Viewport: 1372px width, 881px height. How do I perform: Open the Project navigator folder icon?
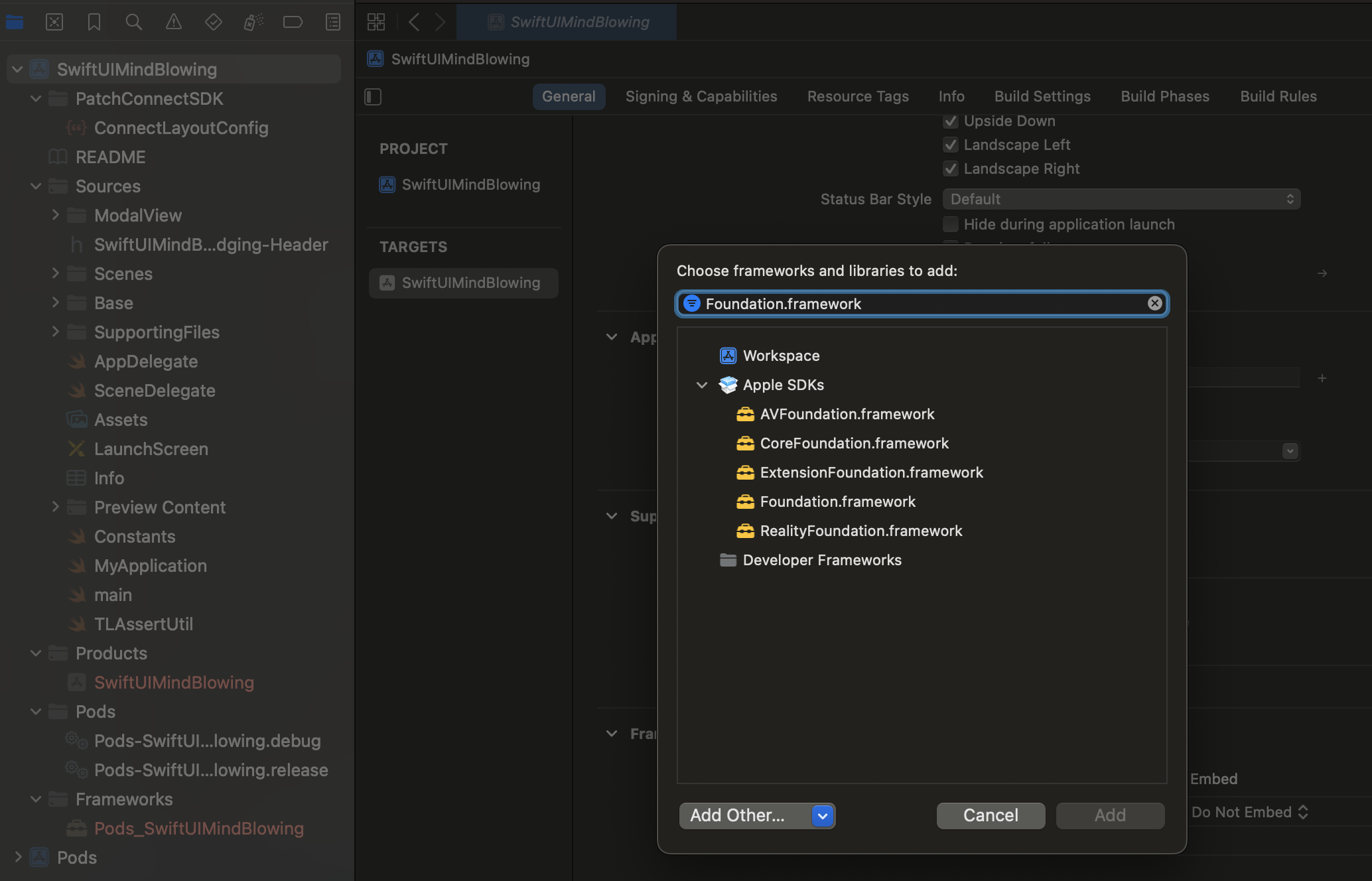(15, 22)
